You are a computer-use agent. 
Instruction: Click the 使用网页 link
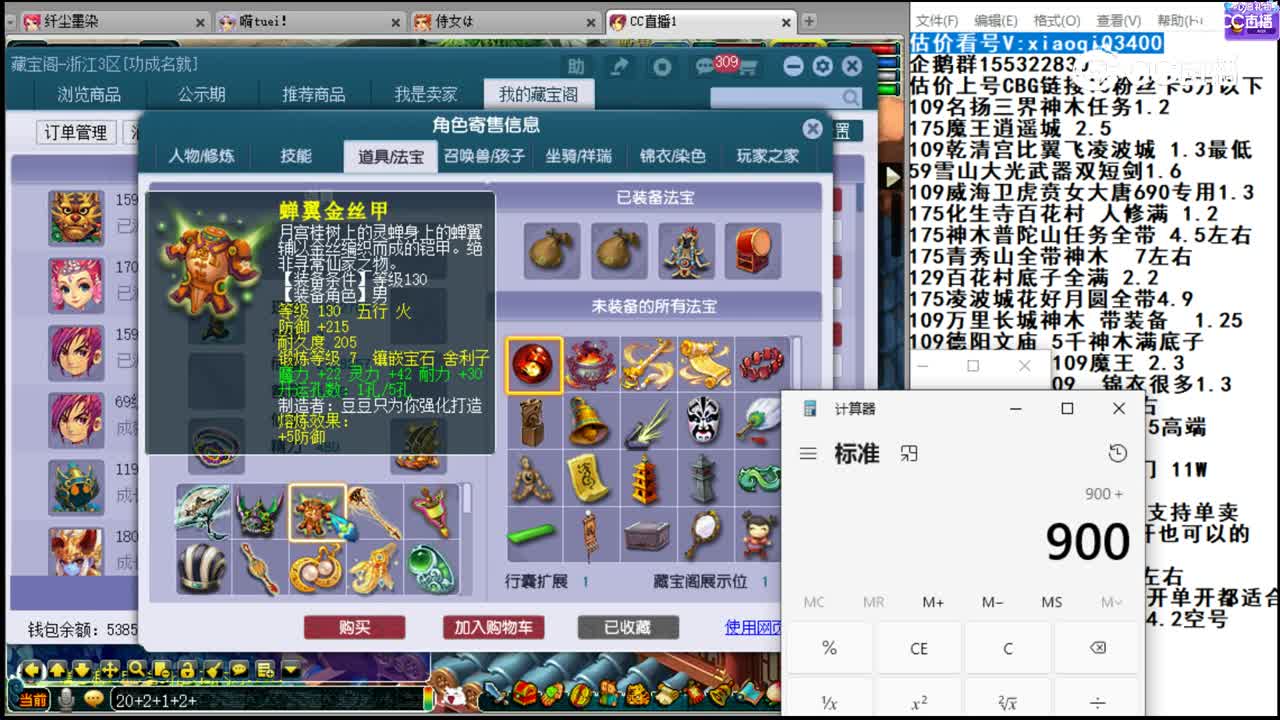tap(753, 627)
